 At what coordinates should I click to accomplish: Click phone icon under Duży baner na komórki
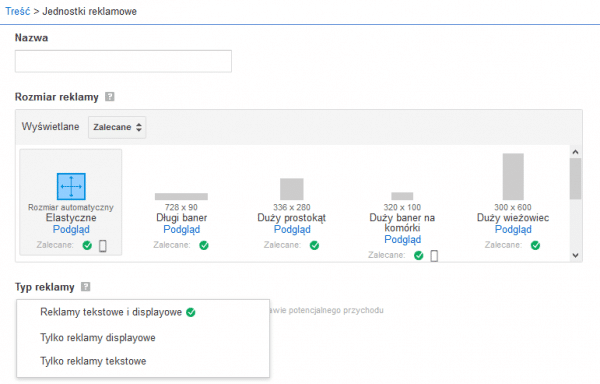click(434, 256)
